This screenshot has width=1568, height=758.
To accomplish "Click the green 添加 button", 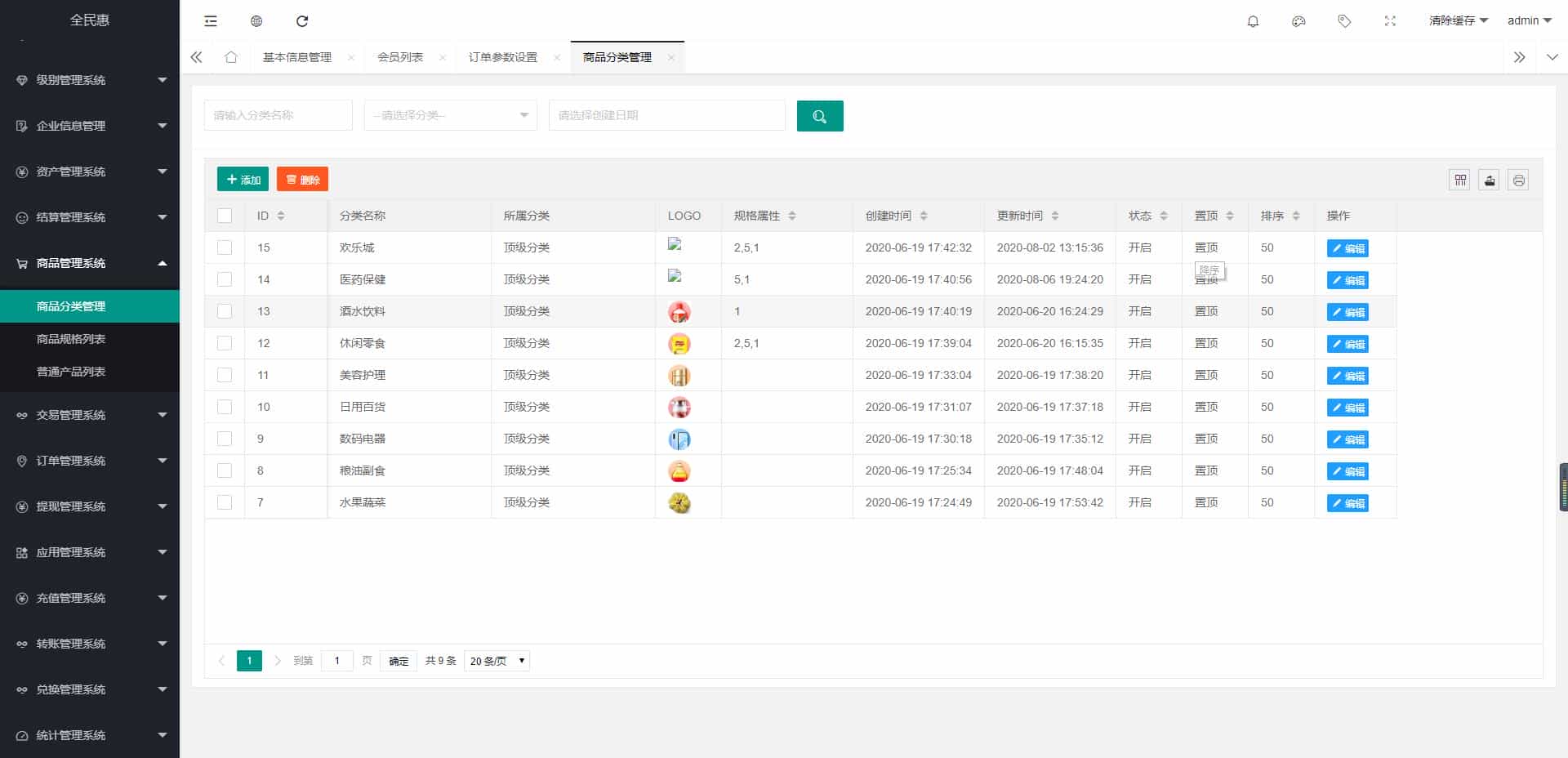I will (243, 179).
